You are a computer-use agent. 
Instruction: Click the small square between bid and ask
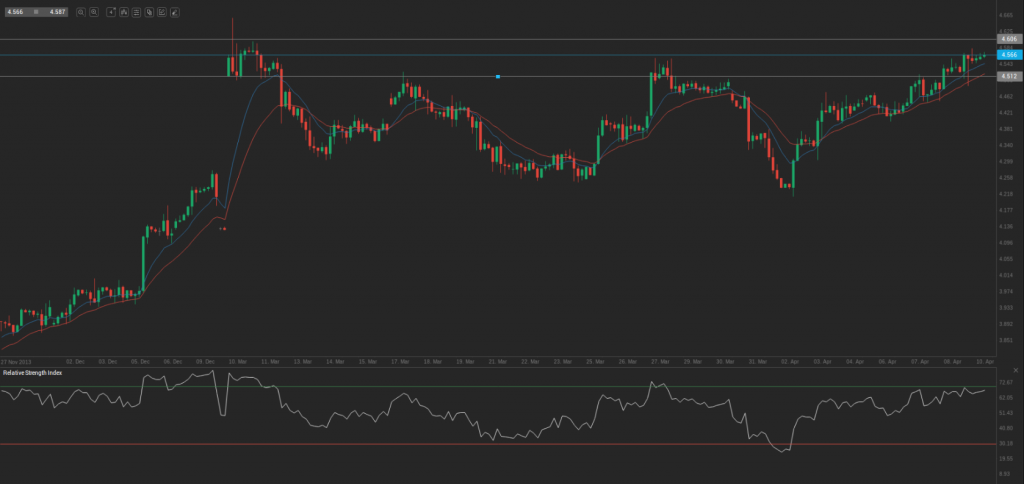pyautogui.click(x=37, y=12)
